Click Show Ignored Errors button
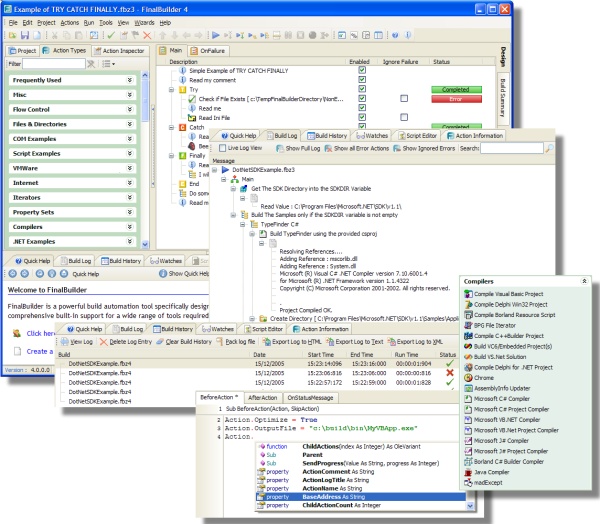 tap(424, 149)
